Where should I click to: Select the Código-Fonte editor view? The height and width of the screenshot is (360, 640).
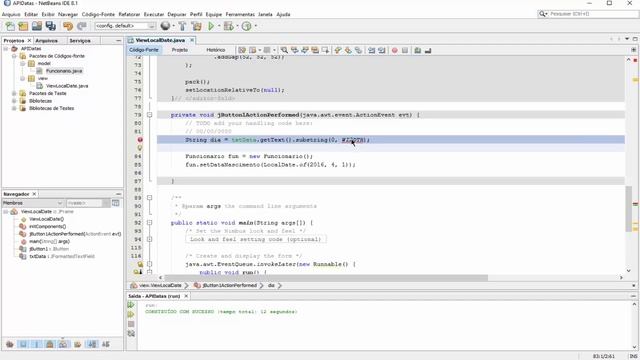144,50
